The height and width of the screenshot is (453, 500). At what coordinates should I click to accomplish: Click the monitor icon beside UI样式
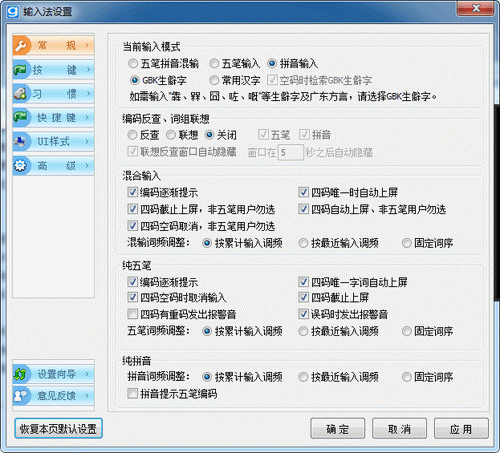pos(21,141)
